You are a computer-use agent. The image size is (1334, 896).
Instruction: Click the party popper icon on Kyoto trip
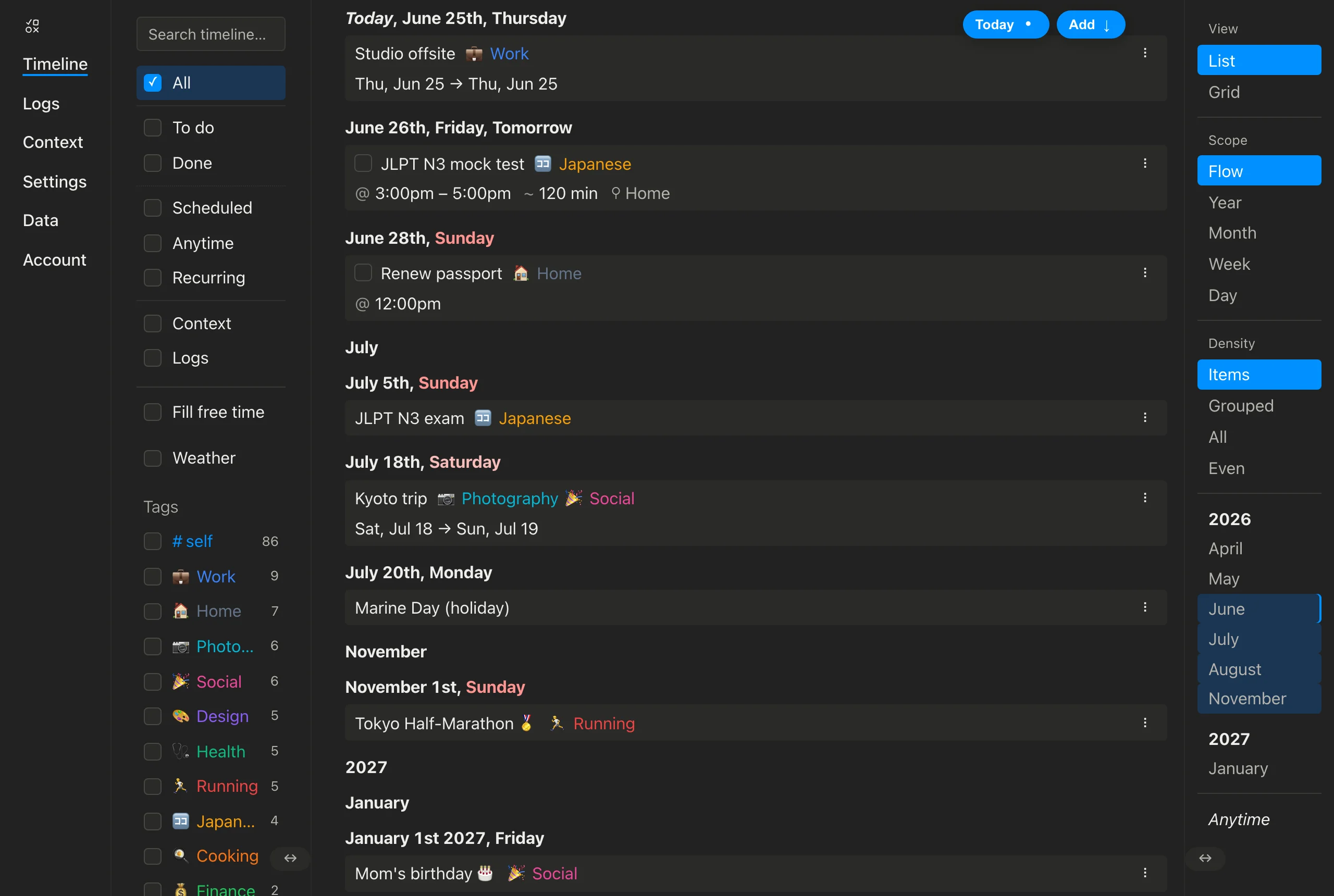point(574,499)
